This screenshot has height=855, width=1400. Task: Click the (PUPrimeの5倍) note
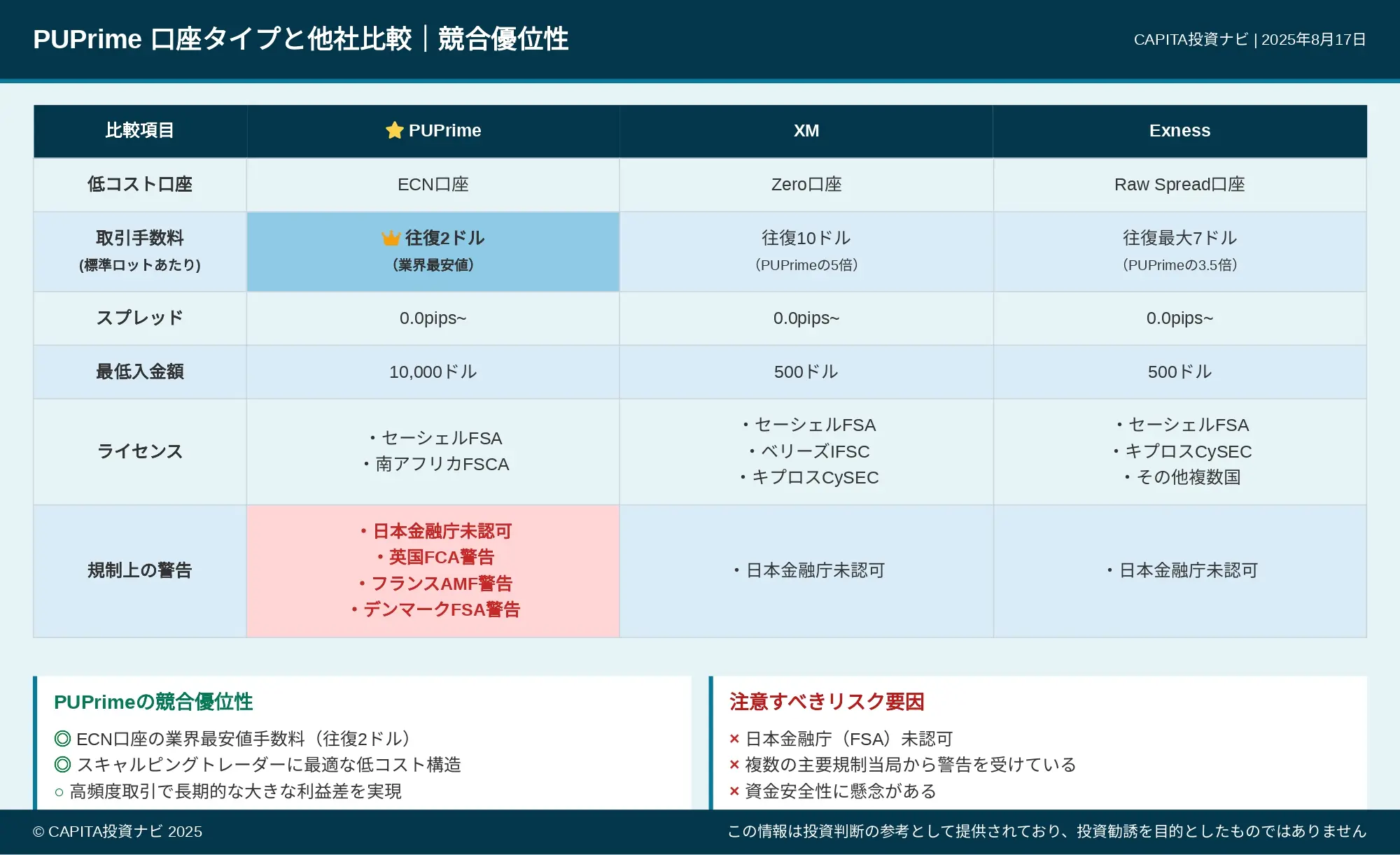806,265
